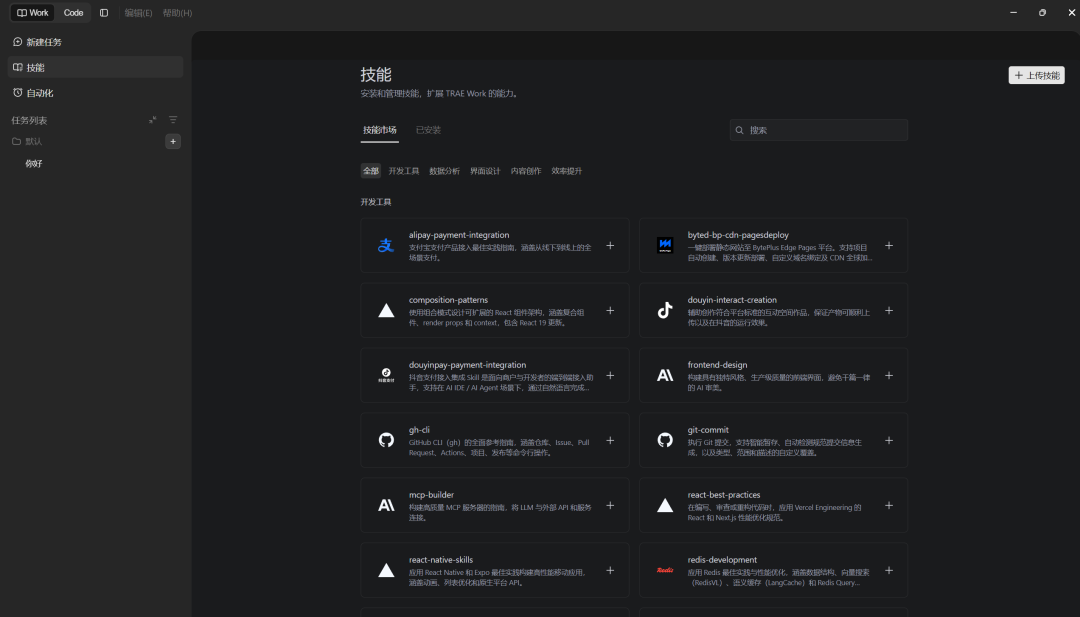Click the triangle logo on composition-patterns

386,311
